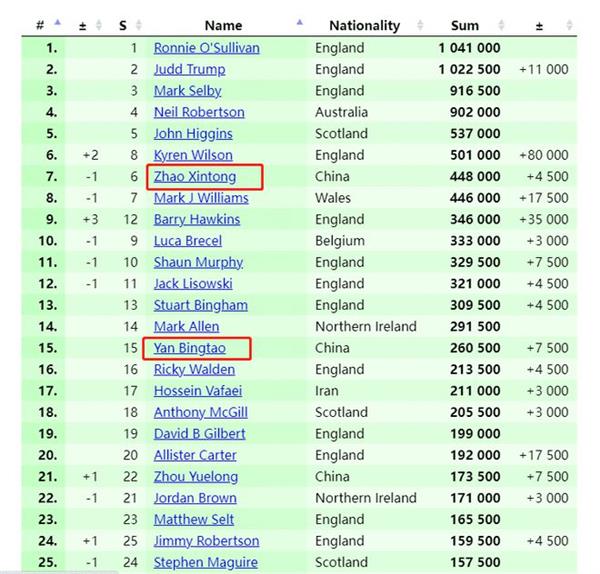Open Barry Hawkins profile
The width and height of the screenshot is (600, 574).
(197, 219)
